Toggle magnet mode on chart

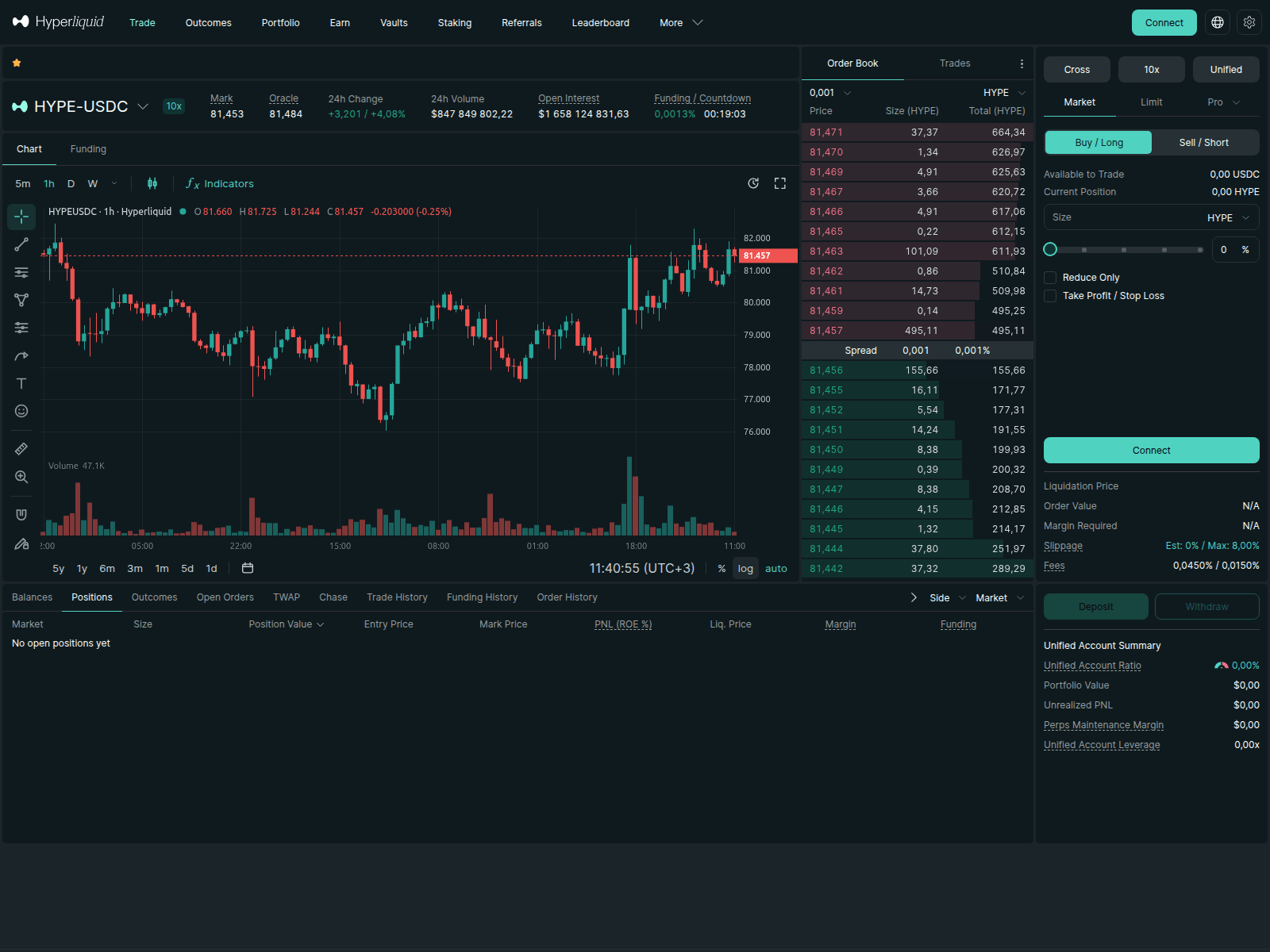(21, 515)
